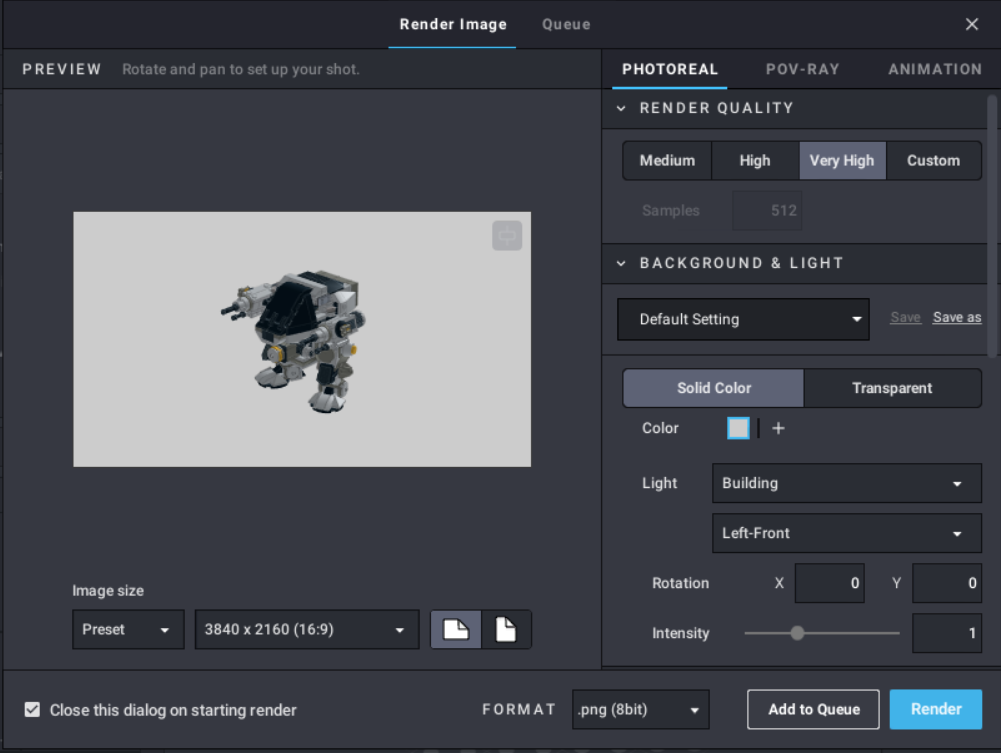Open the Left-Front light direction dropdown
Image resolution: width=1001 pixels, height=753 pixels.
(x=847, y=533)
